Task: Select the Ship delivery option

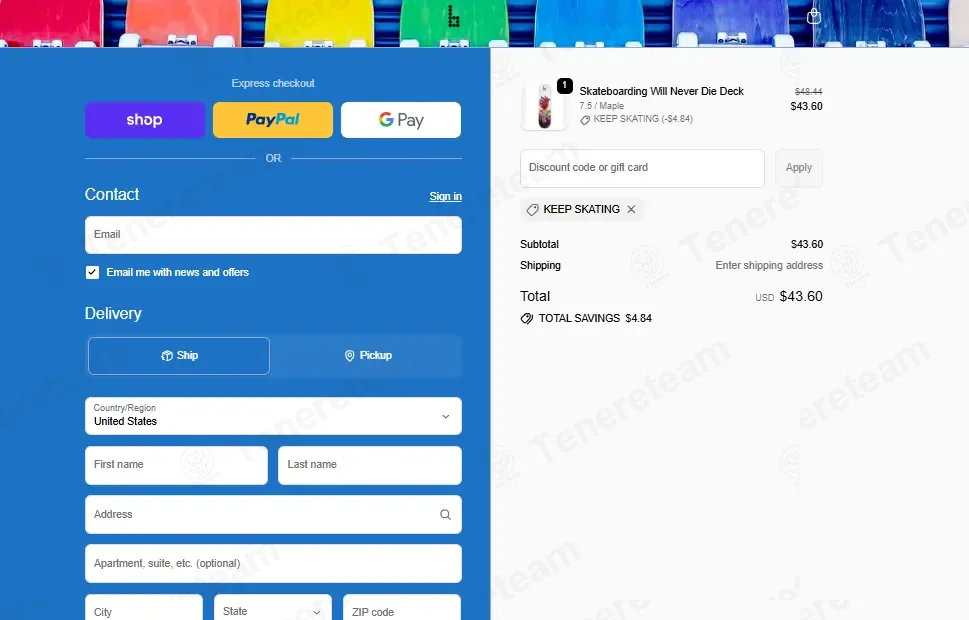Action: pyautogui.click(x=179, y=355)
